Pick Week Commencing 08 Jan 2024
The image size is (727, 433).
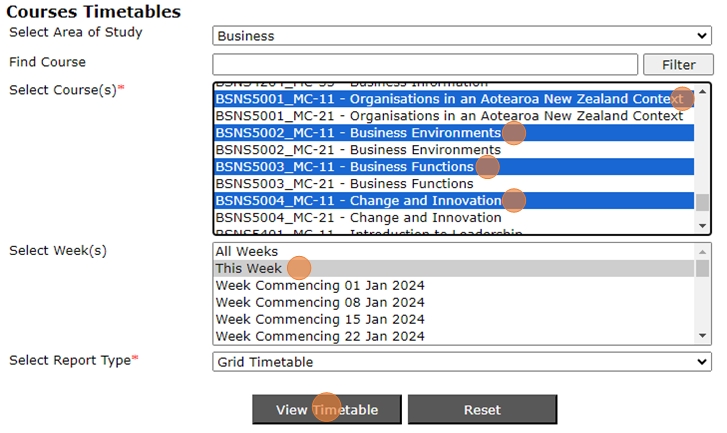320,303
